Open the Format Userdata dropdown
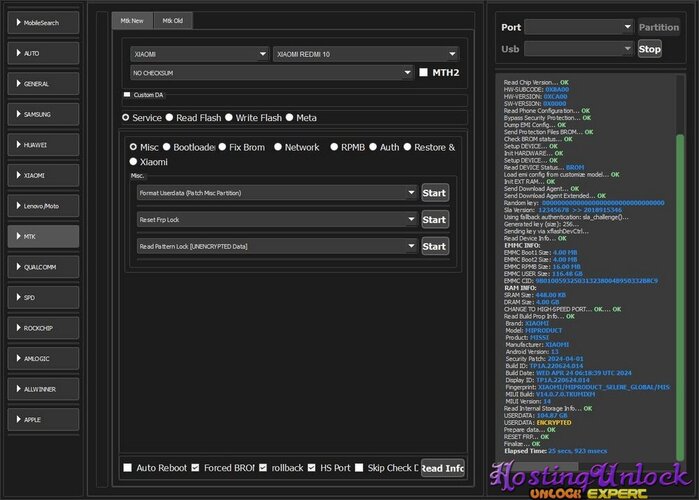The image size is (699, 500). click(277, 193)
